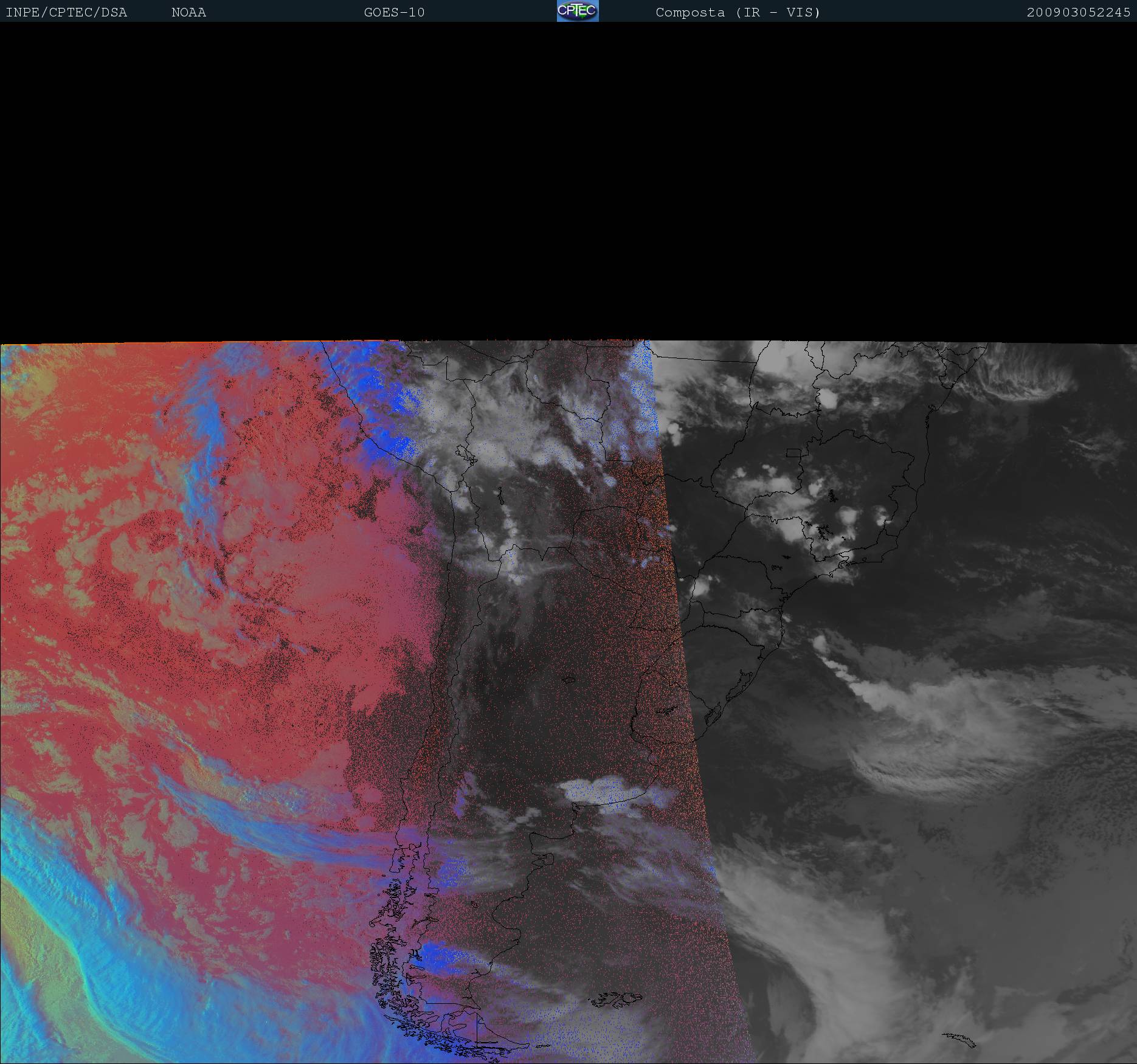Click the CPTEC logo in the header

pos(578,11)
